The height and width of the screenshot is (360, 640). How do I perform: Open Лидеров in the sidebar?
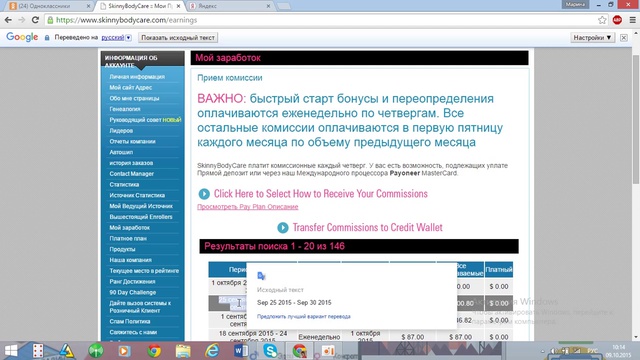(x=121, y=131)
